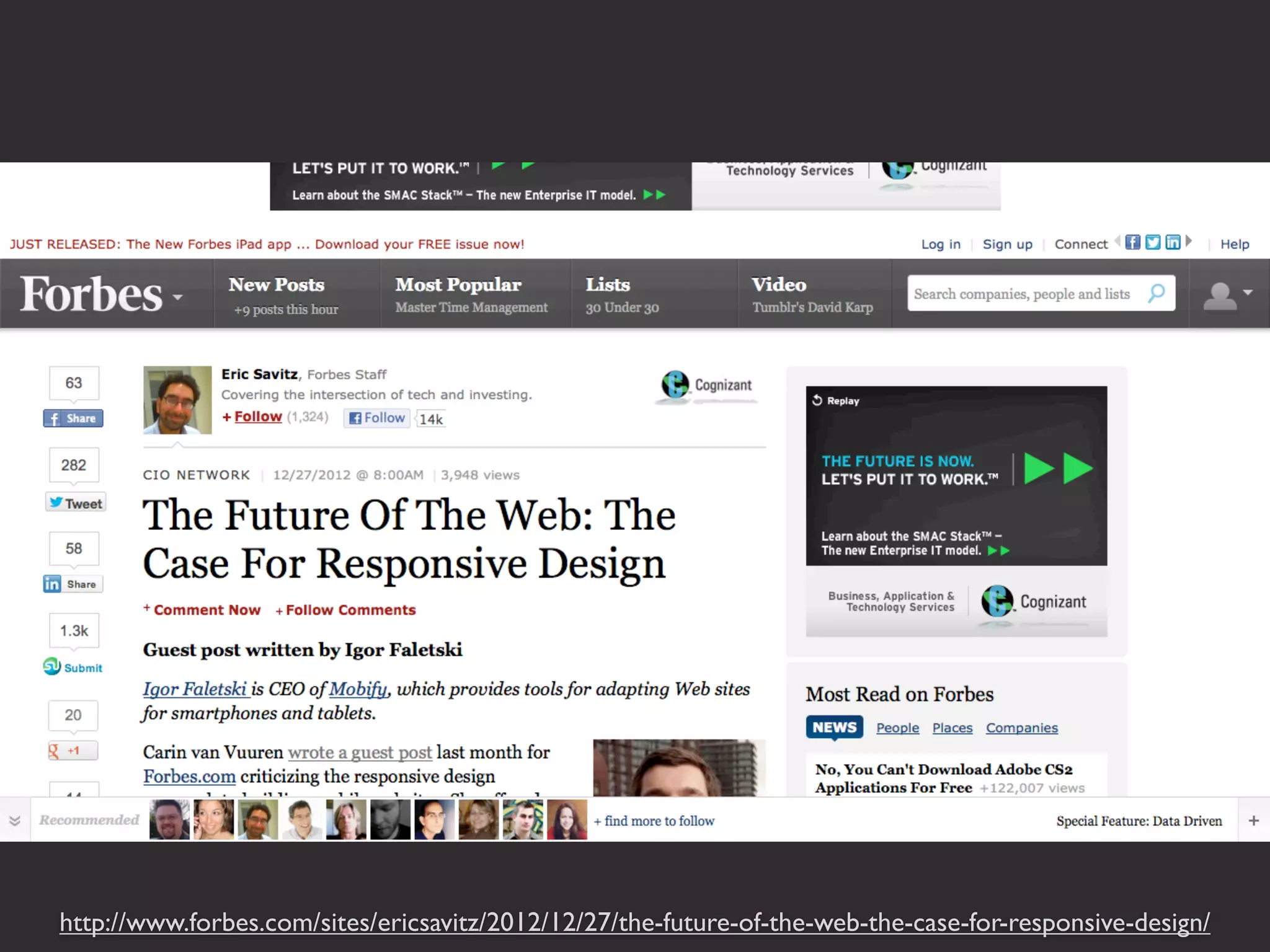Tweet this article
Image resolution: width=1270 pixels, height=952 pixels.
coord(76,503)
